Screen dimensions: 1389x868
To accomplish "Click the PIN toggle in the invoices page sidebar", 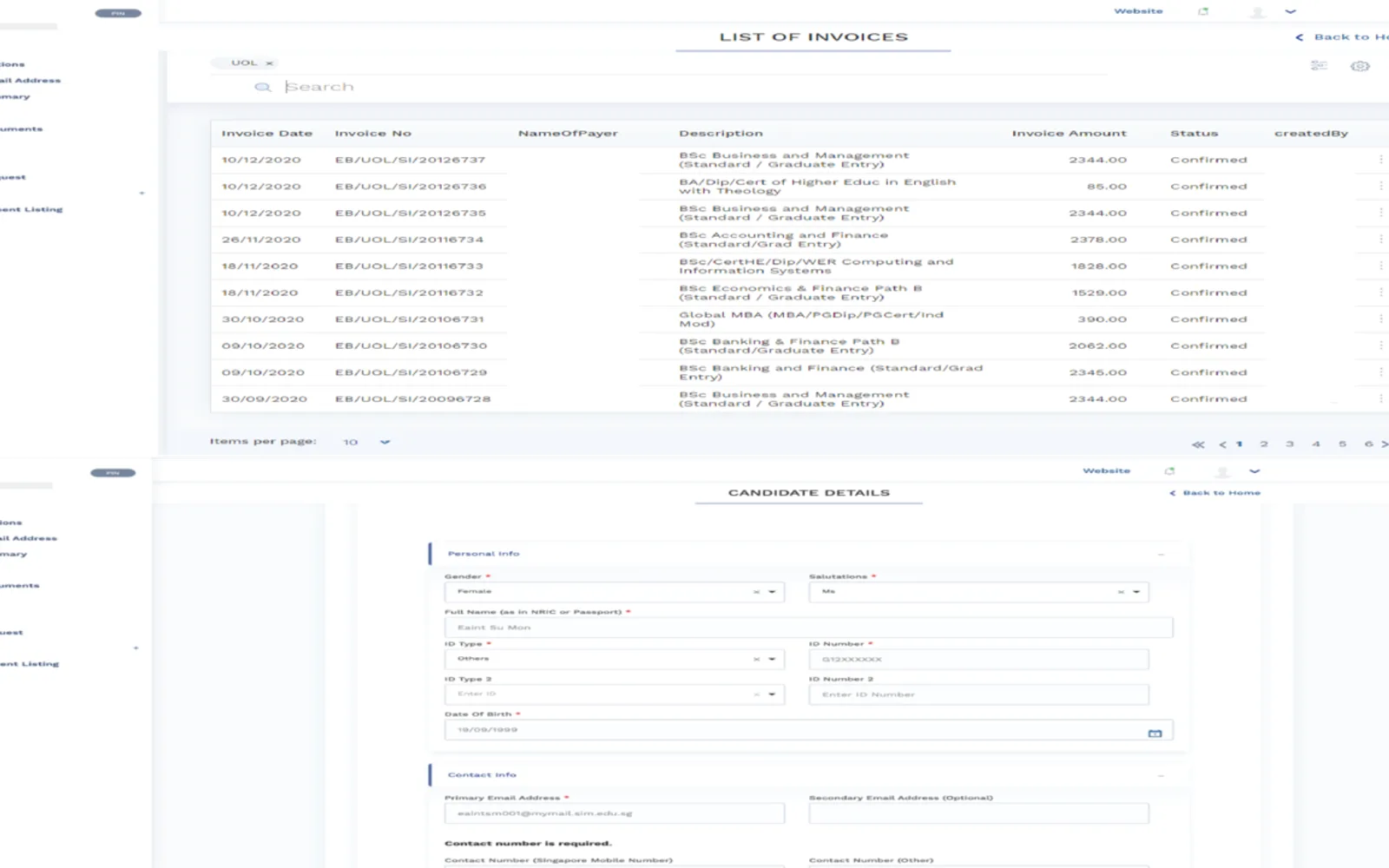I will (x=118, y=13).
